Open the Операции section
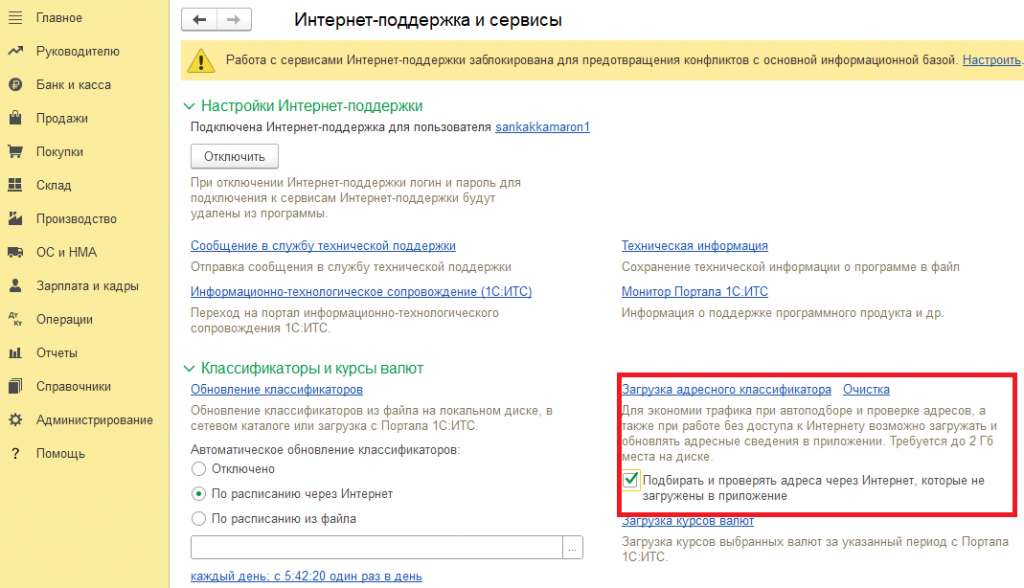The height and width of the screenshot is (588, 1024). 64,319
